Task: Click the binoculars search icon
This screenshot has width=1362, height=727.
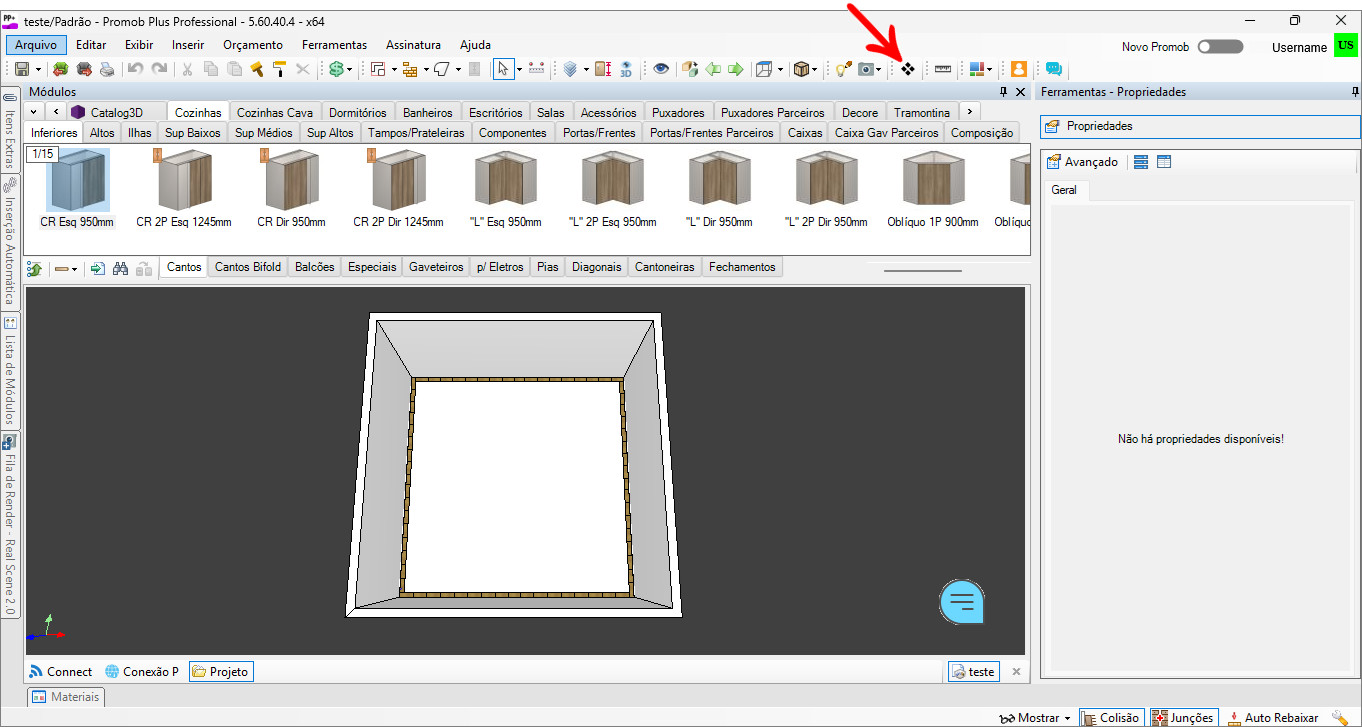Action: [x=120, y=268]
